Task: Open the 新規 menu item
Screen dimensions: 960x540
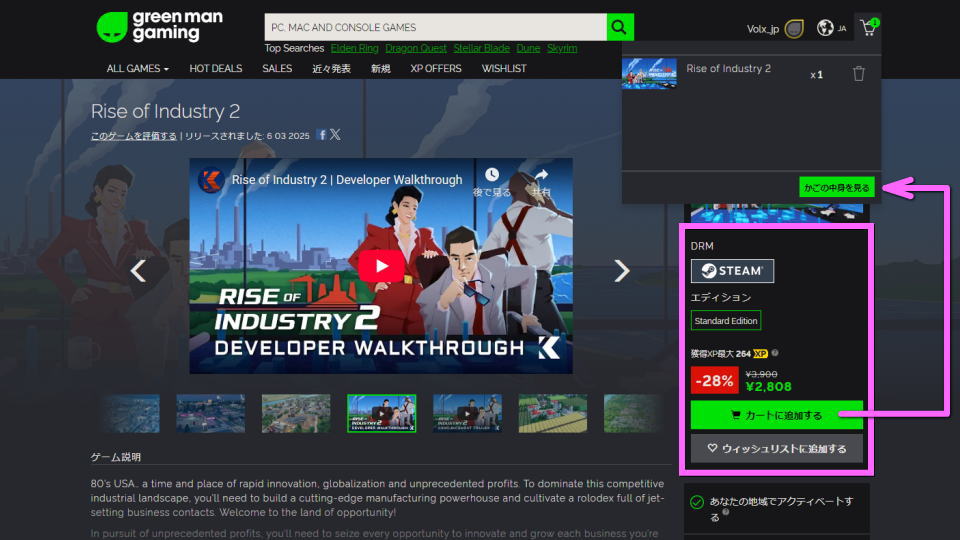Action: click(380, 69)
